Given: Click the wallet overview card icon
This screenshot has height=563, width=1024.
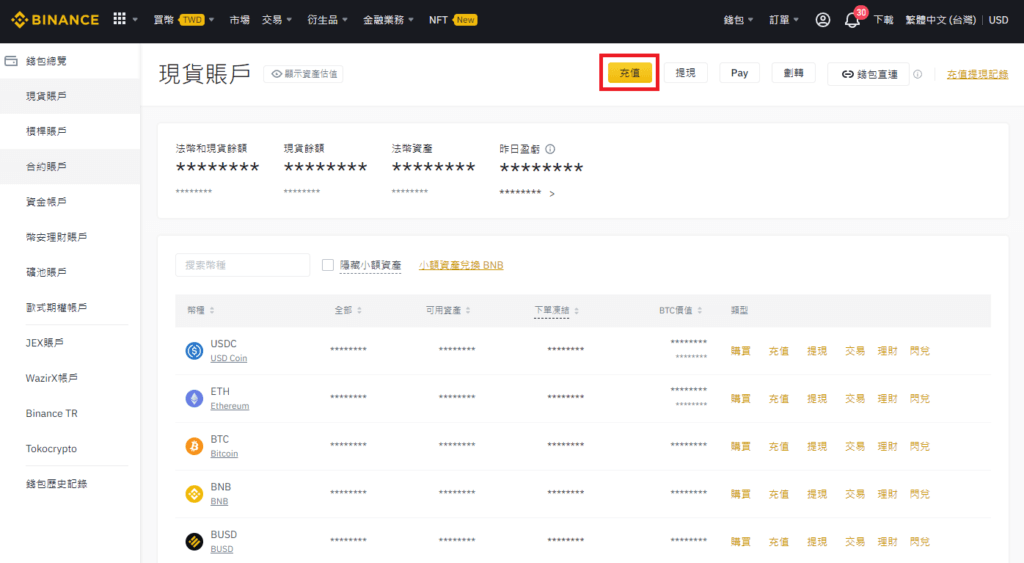Looking at the screenshot, I should [11, 61].
